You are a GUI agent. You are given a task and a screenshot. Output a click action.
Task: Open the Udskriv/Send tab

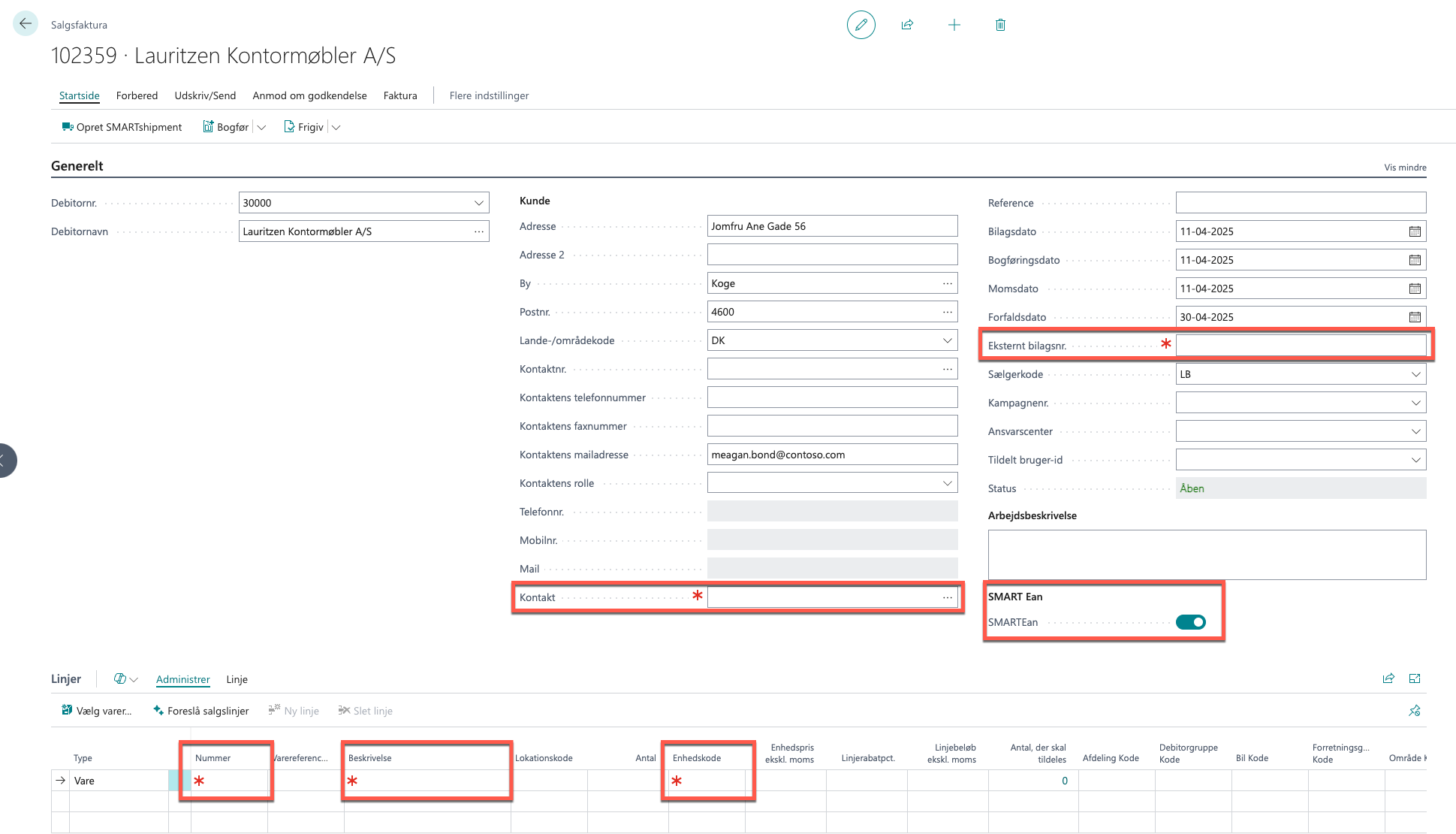tap(205, 95)
